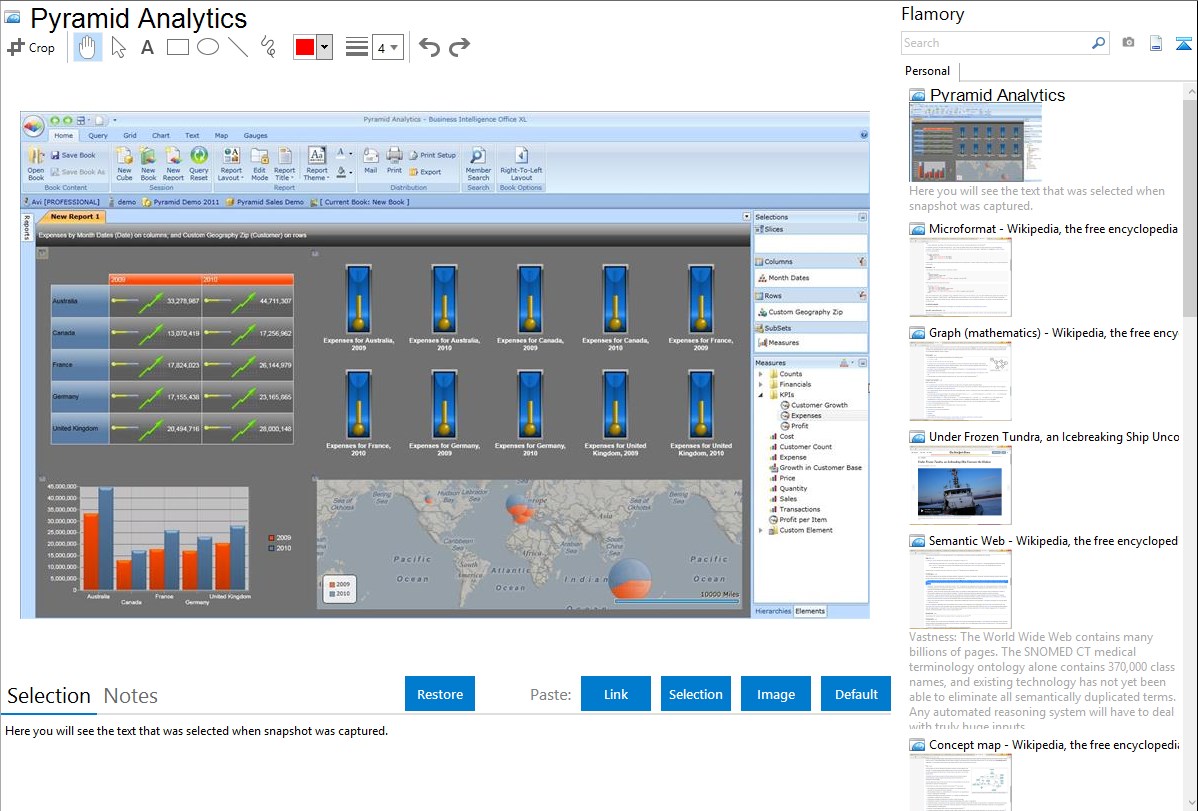Image resolution: width=1198 pixels, height=811 pixels.
Task: Switch to the Hierarchies tab in the snapshot
Action: (773, 611)
